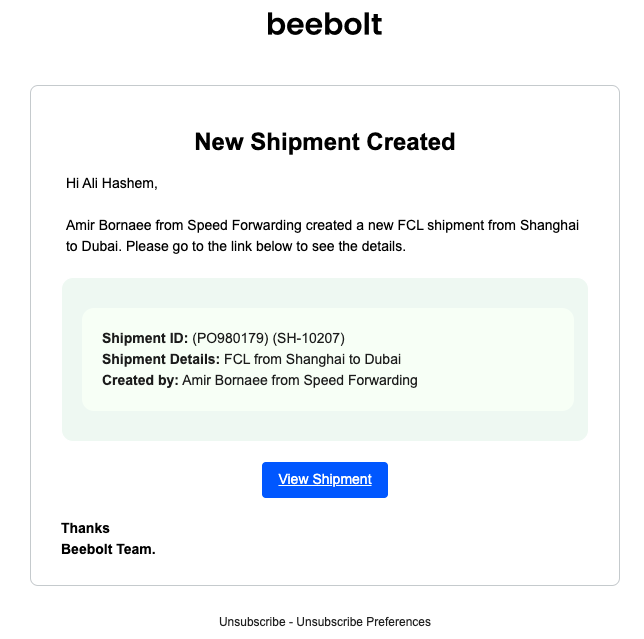Open the View Shipment button

325,480
